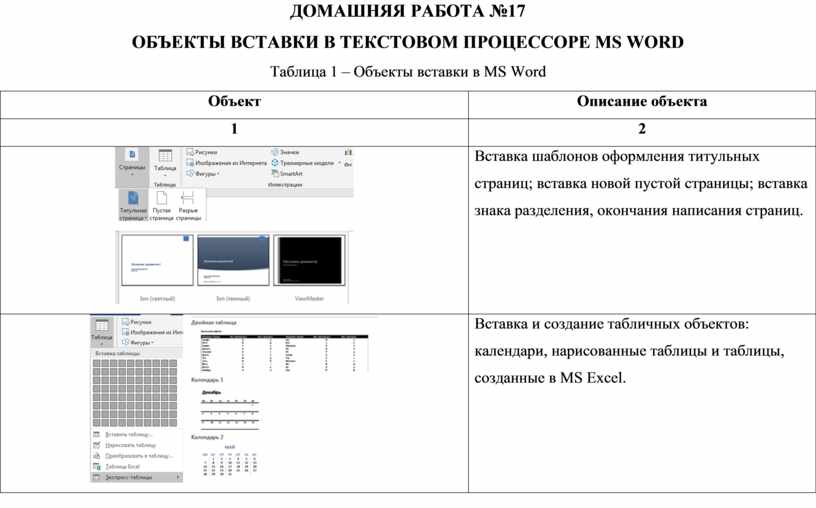The height and width of the screenshot is (508, 816).
Task: Click the text созданные в MS Excel
Action: click(550, 378)
